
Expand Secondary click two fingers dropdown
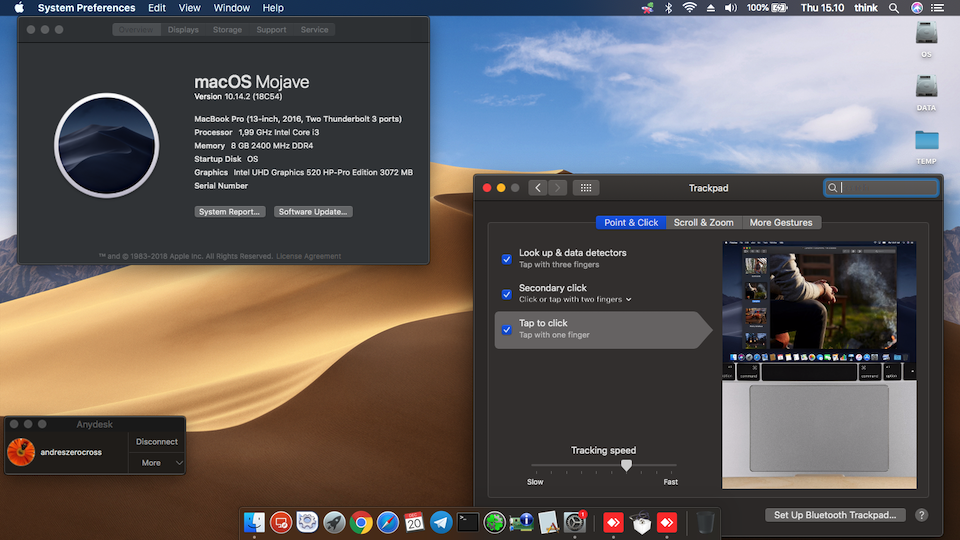click(x=576, y=299)
